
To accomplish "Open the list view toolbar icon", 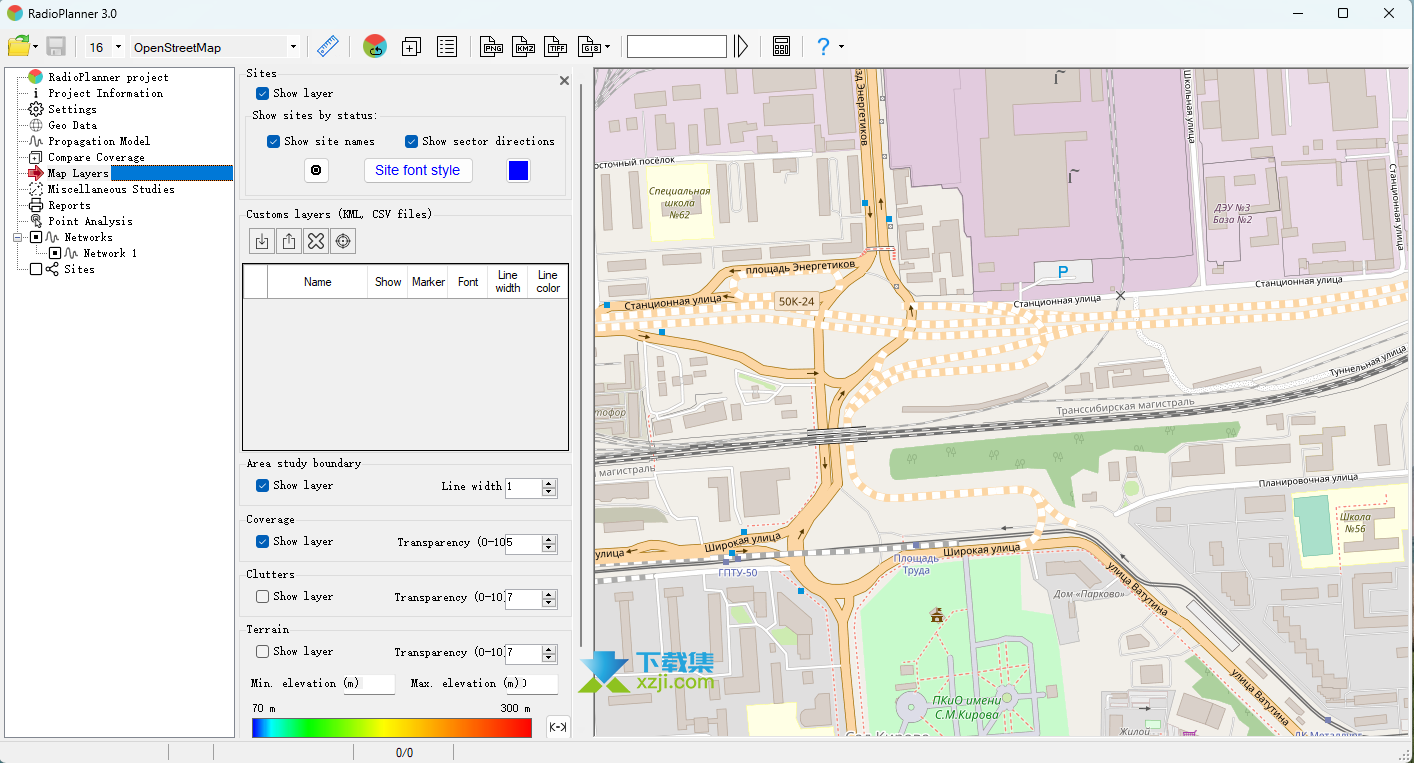I will [447, 46].
